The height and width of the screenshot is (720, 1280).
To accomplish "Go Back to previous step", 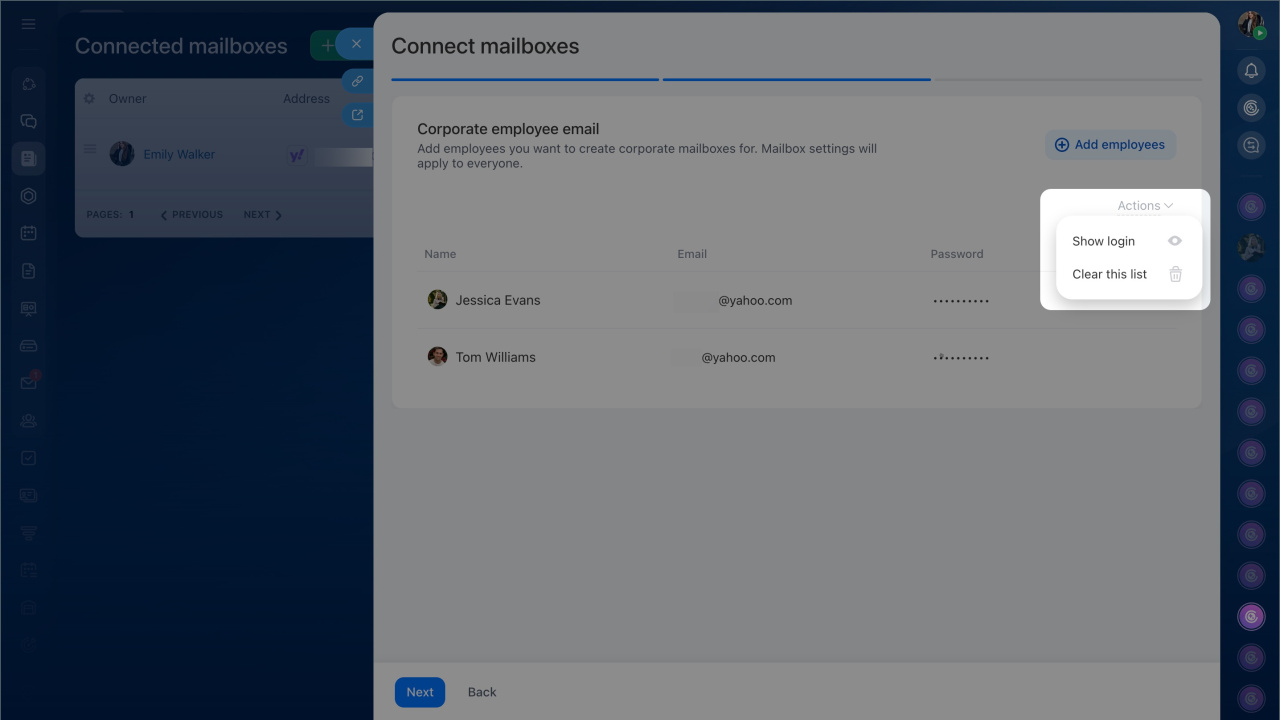I will [482, 692].
